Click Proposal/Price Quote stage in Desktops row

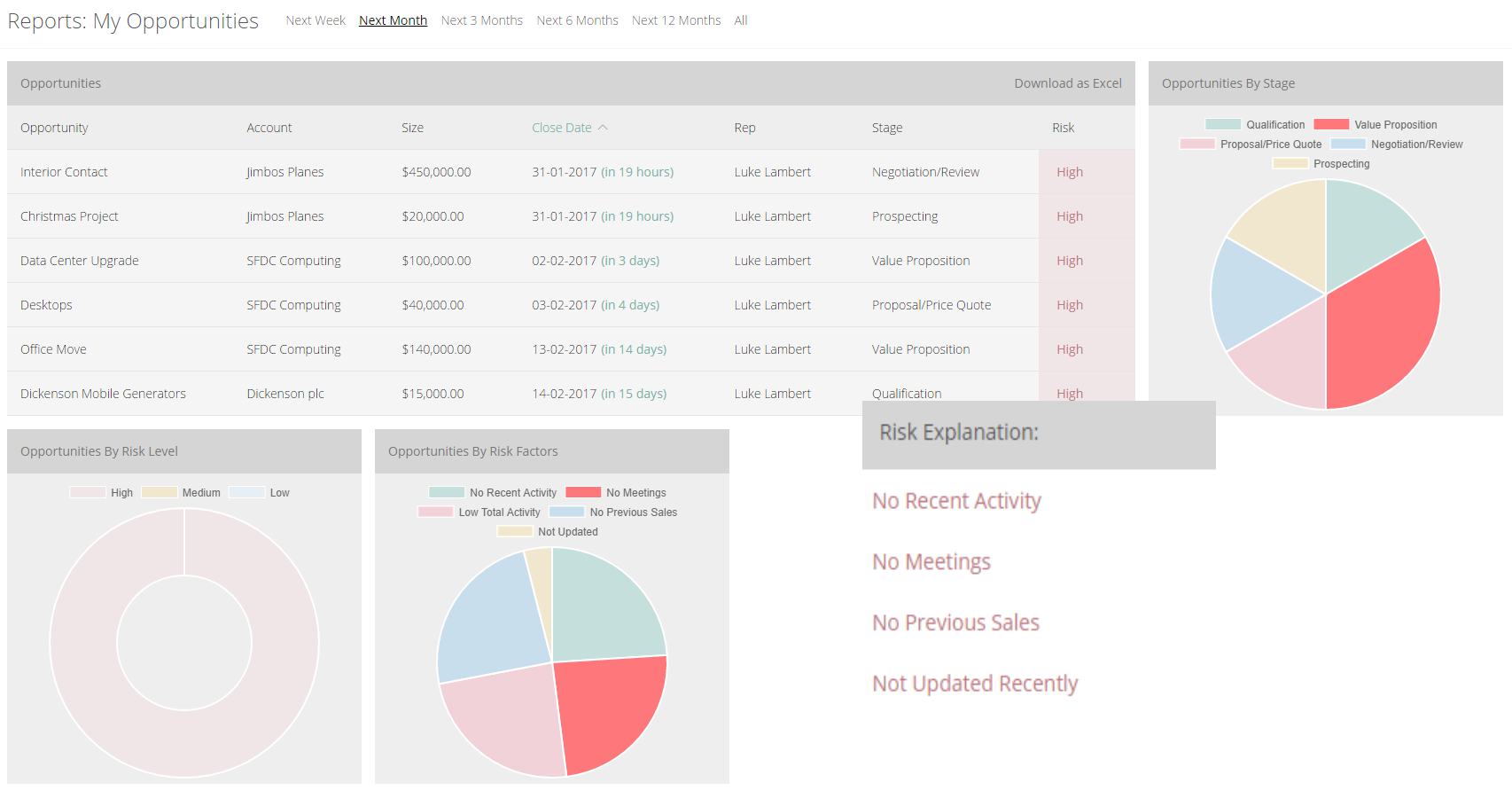(x=931, y=305)
